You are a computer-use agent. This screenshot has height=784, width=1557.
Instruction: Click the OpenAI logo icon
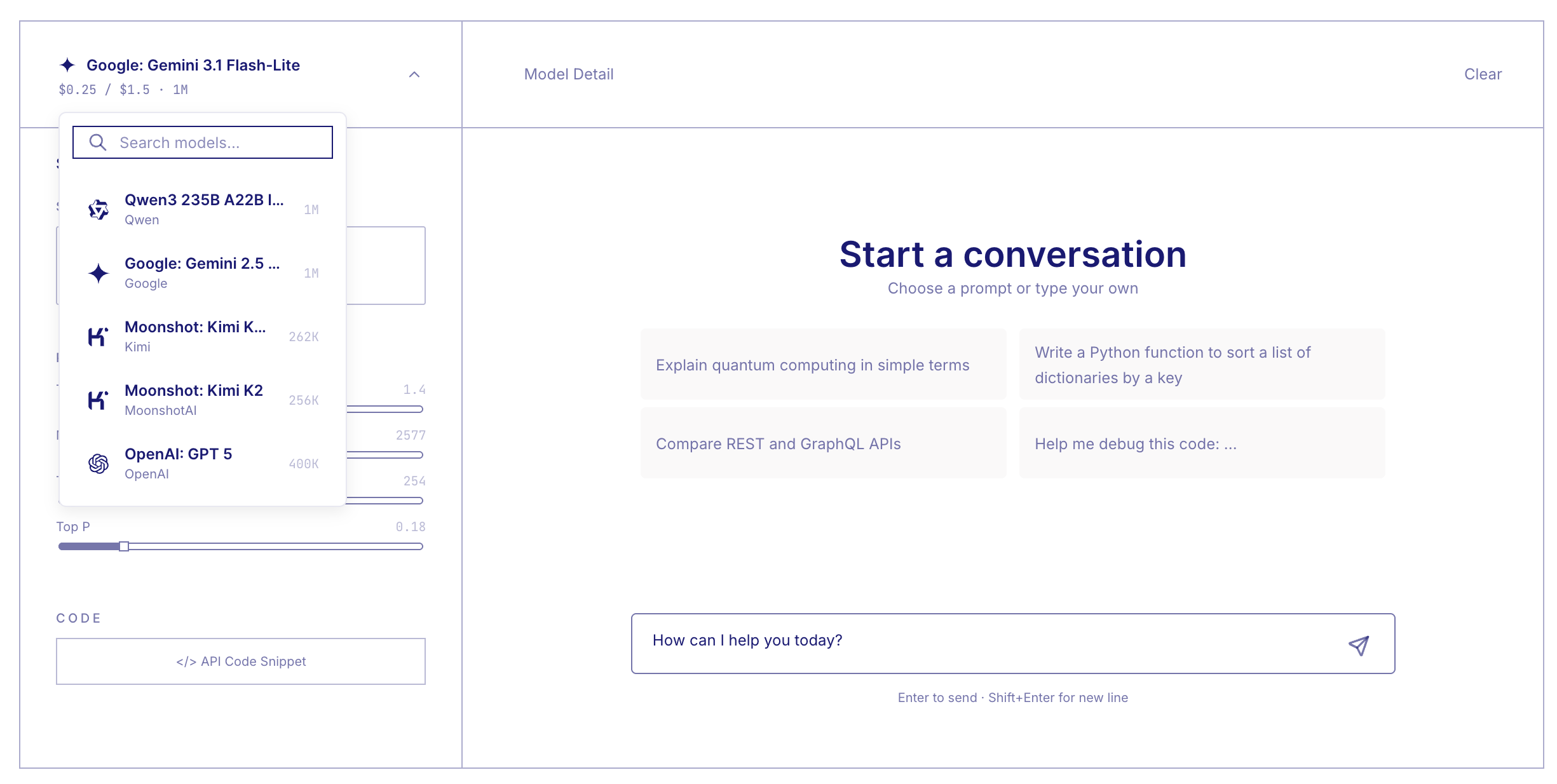pos(99,464)
